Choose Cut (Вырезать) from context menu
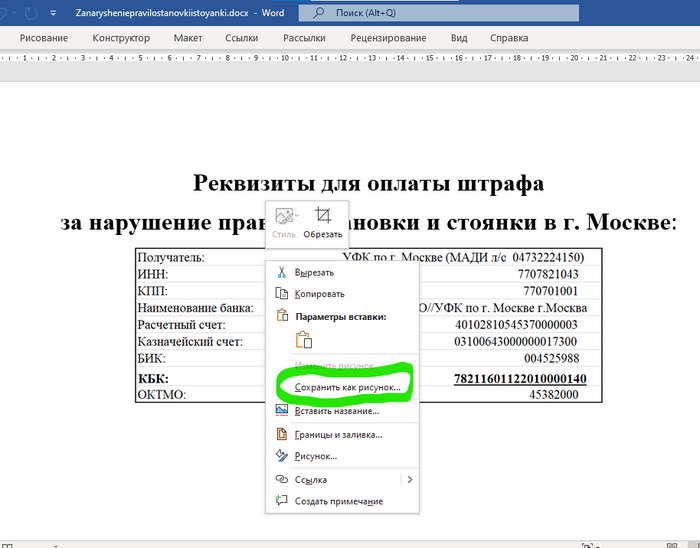700x548 pixels. pos(314,273)
